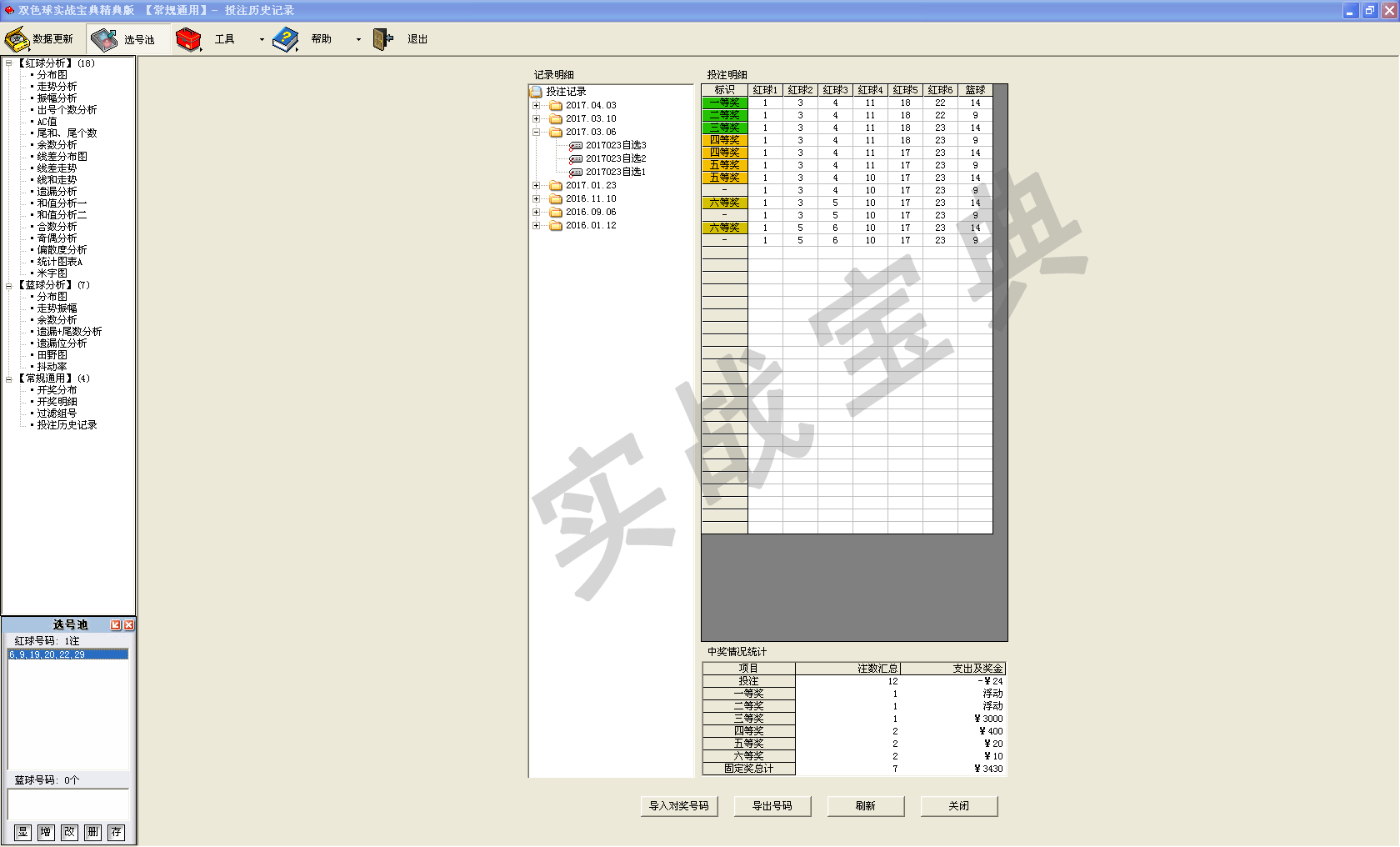Click the 刷新 button
Image resolution: width=1400 pixels, height=847 pixels.
point(866,806)
